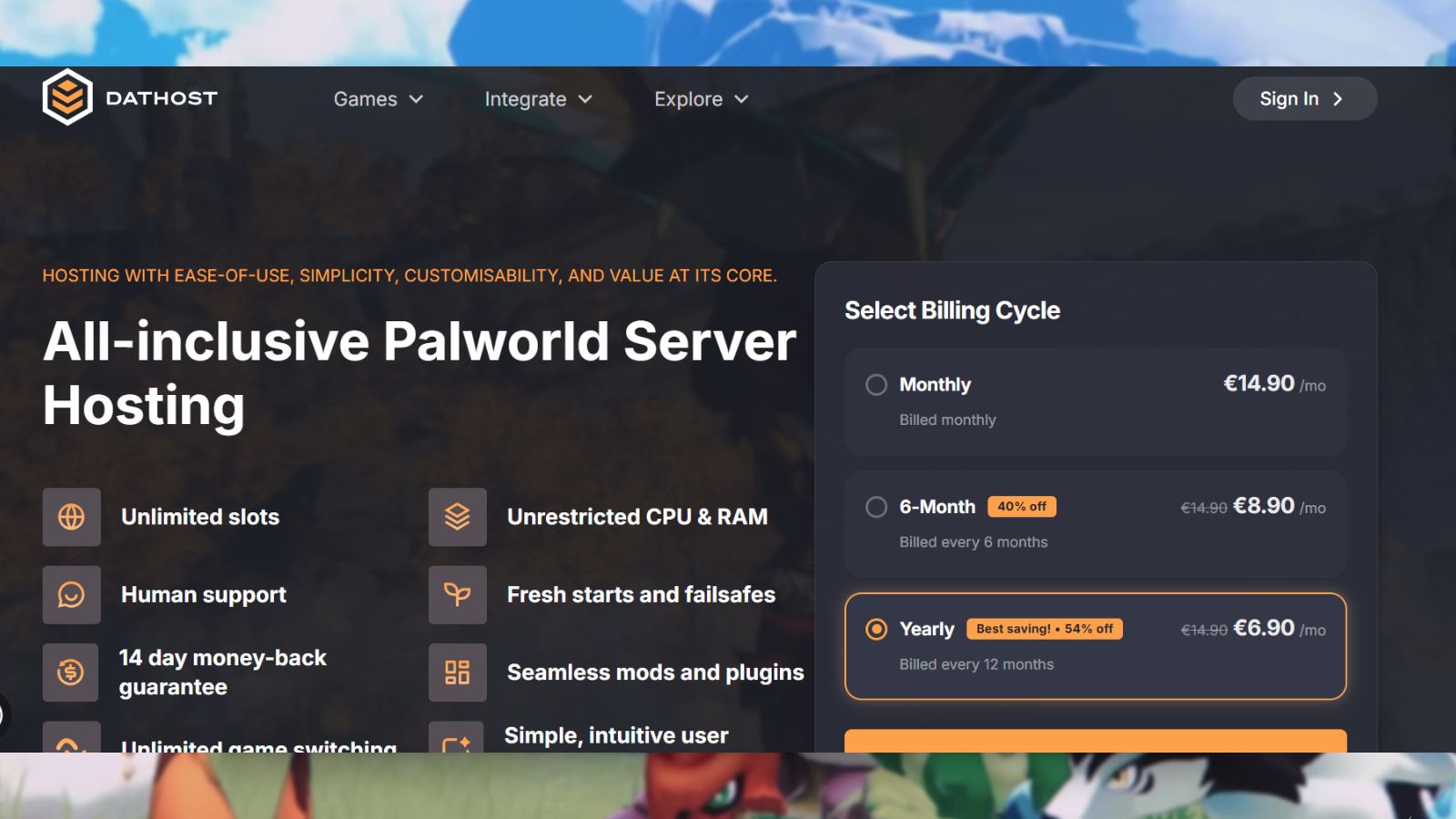
Task: Select the Monthly billing radio button
Action: point(876,385)
